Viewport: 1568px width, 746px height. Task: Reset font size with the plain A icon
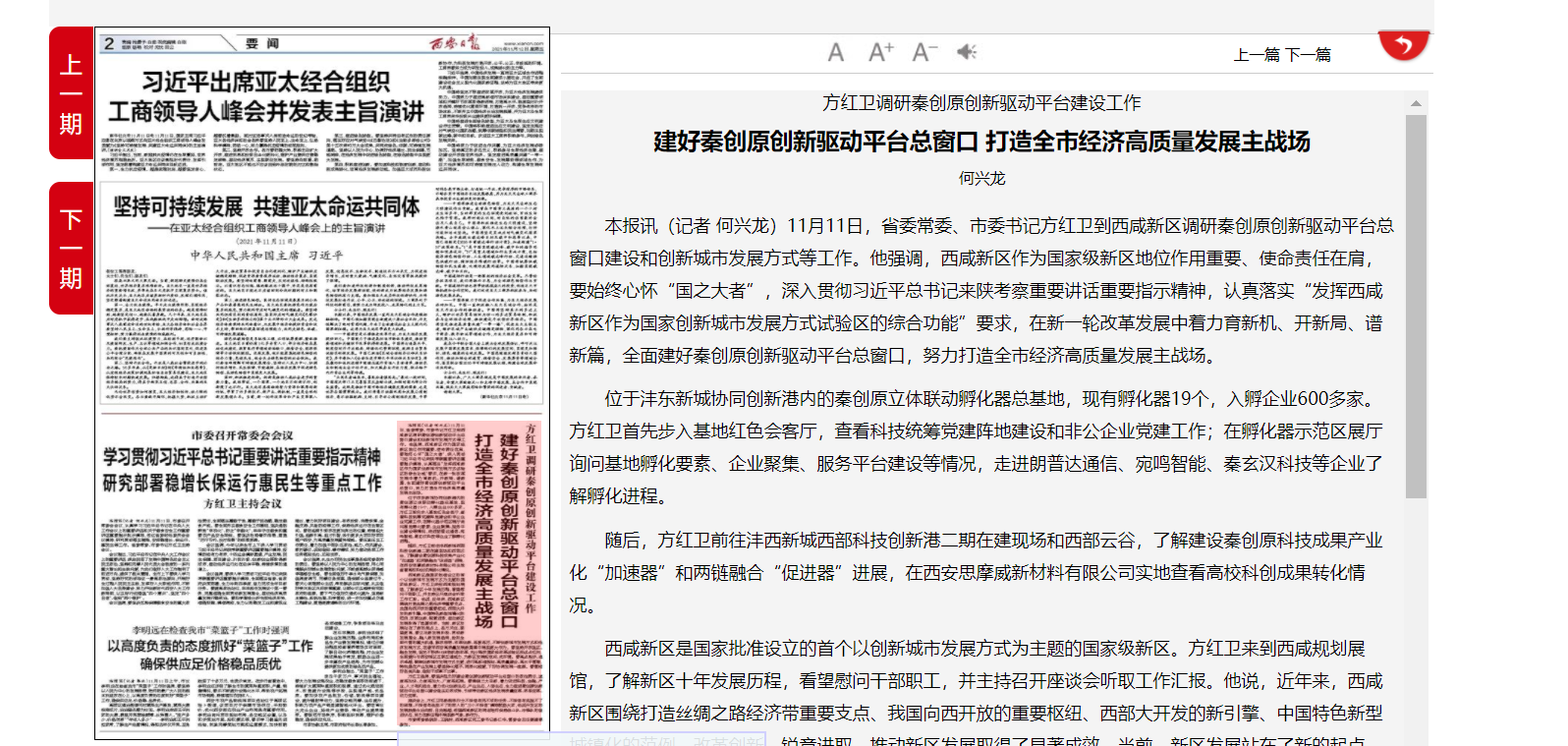pyautogui.click(x=836, y=52)
